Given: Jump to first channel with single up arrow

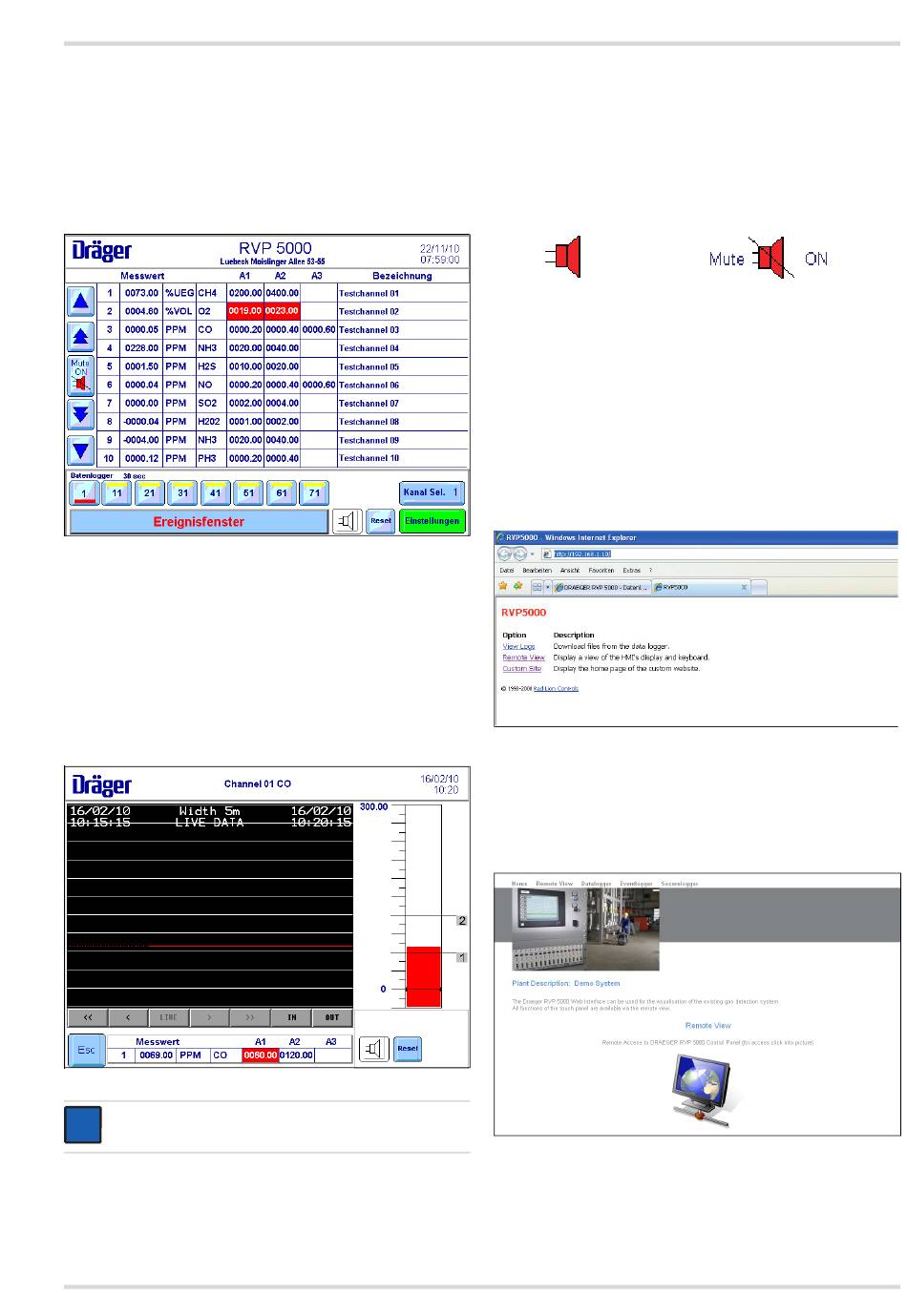Looking at the screenshot, I should coord(81,302).
